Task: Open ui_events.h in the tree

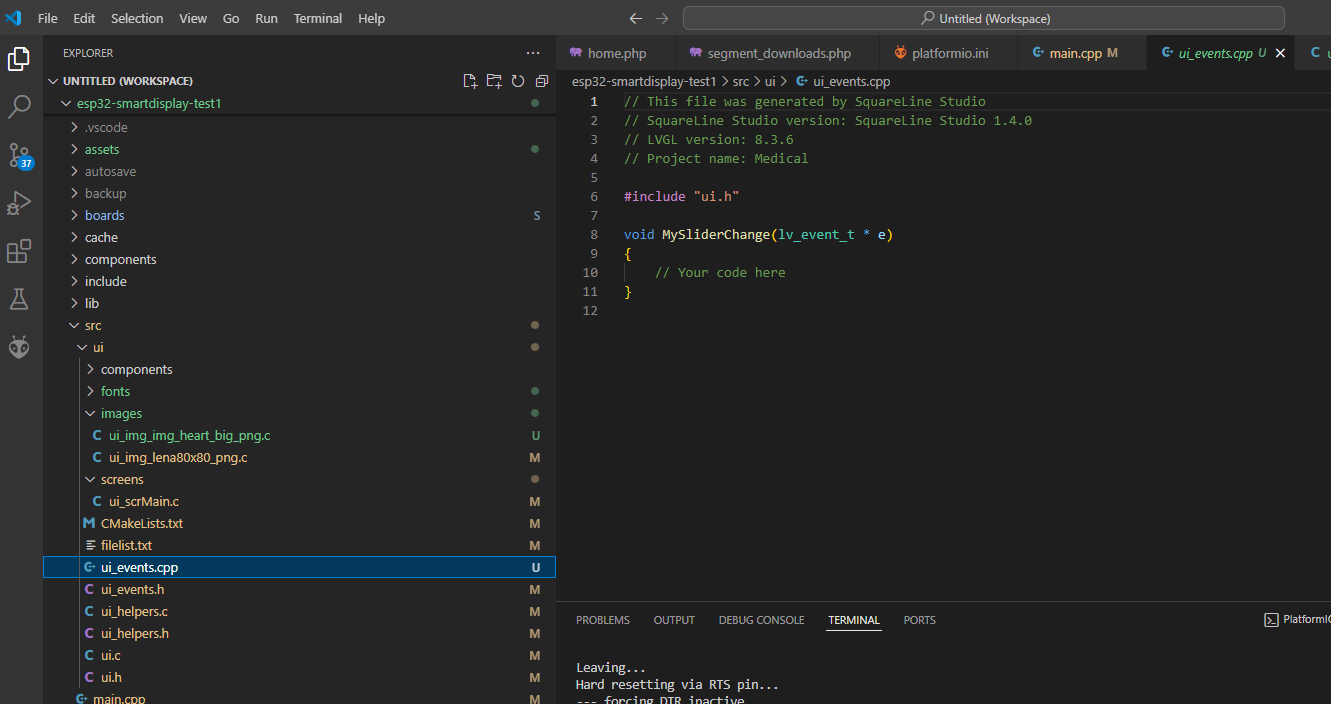Action: pos(299,589)
